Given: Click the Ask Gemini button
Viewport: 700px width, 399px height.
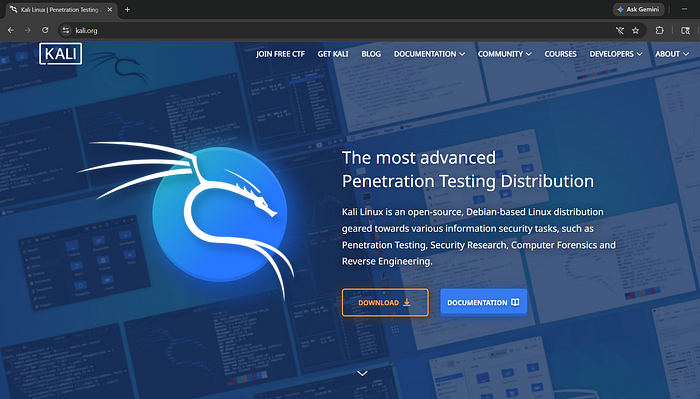Looking at the screenshot, I should coord(638,9).
